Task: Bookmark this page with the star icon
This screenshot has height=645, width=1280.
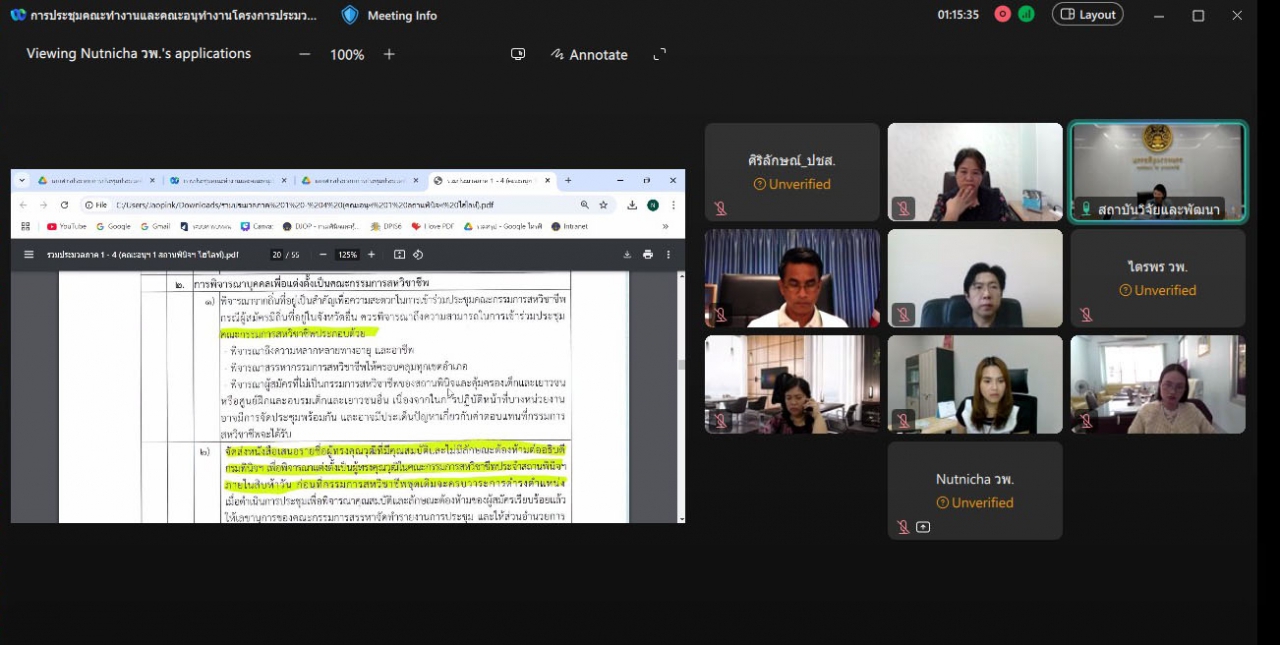Action: tap(603, 204)
